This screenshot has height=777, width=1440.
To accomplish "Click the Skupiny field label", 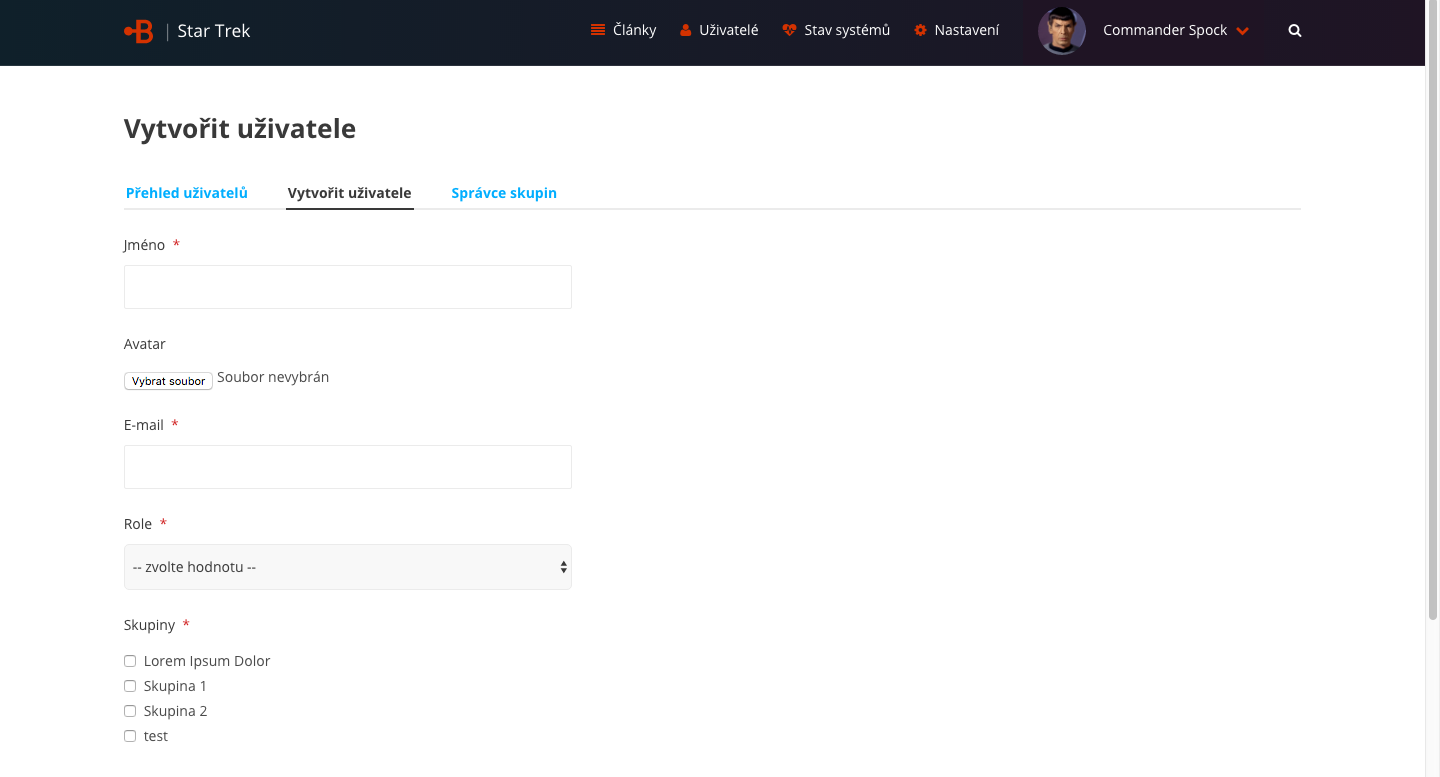I will click(149, 625).
